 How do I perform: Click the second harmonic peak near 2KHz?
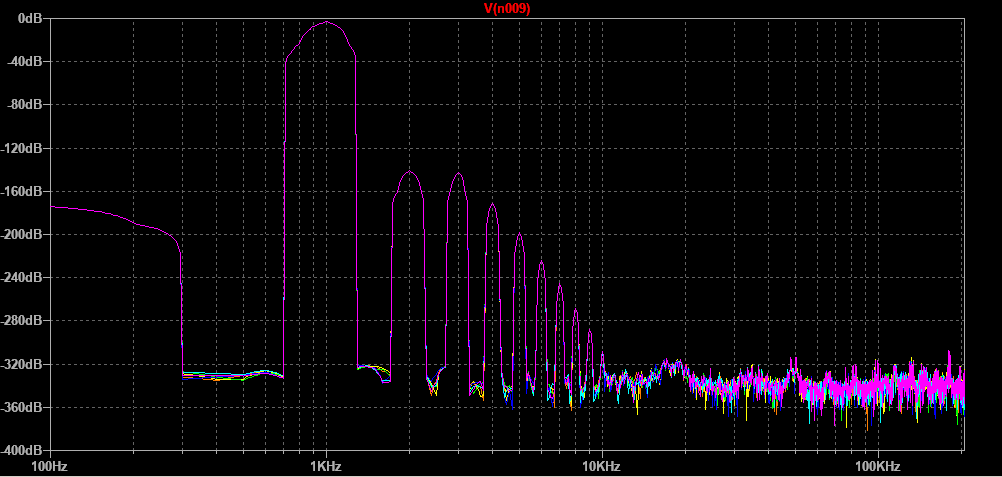coord(409,171)
